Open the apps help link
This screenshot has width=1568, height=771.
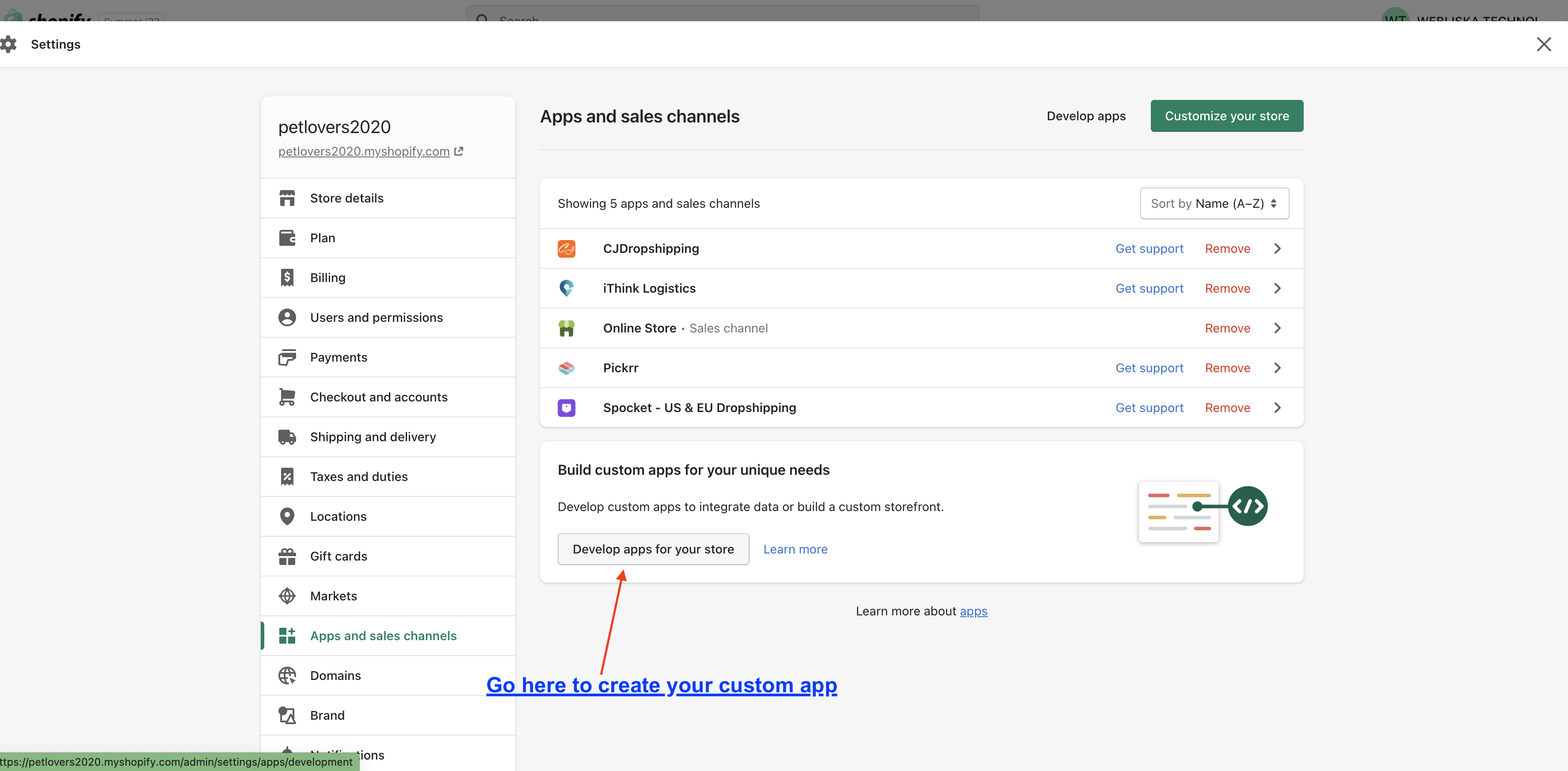click(x=973, y=611)
